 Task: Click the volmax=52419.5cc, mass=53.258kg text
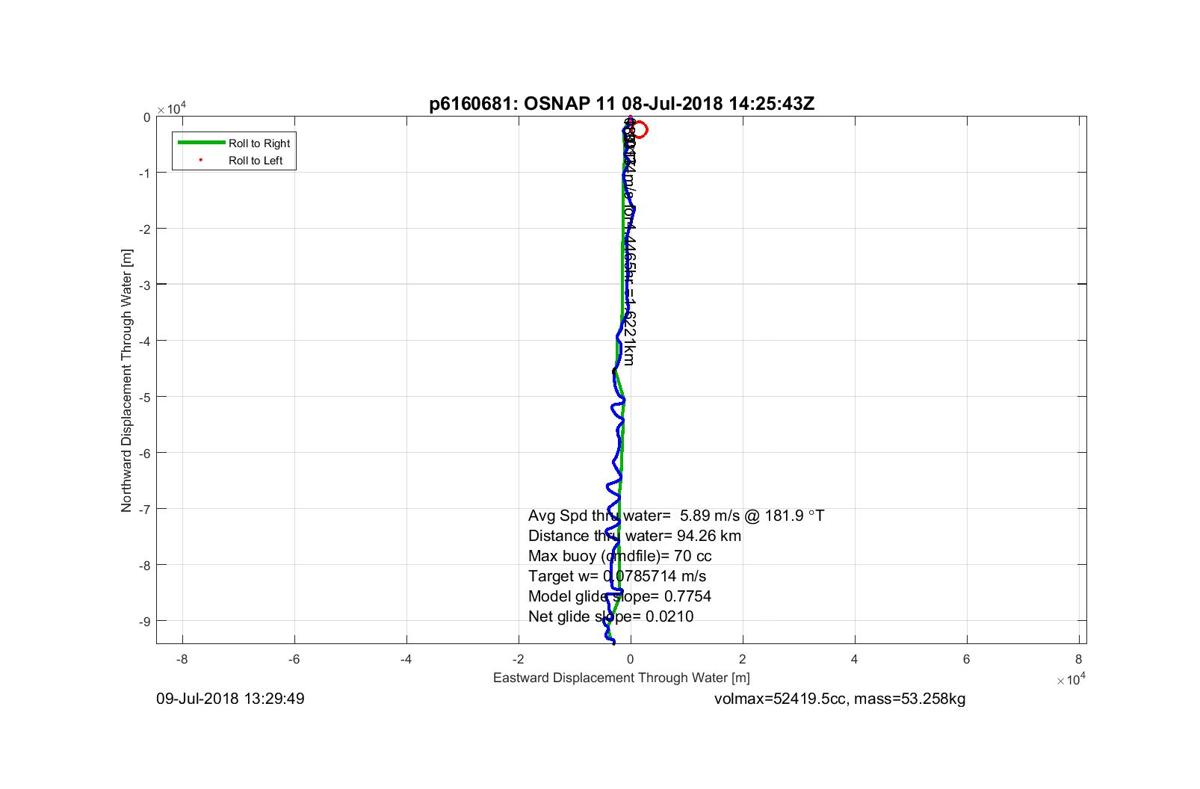pos(840,699)
